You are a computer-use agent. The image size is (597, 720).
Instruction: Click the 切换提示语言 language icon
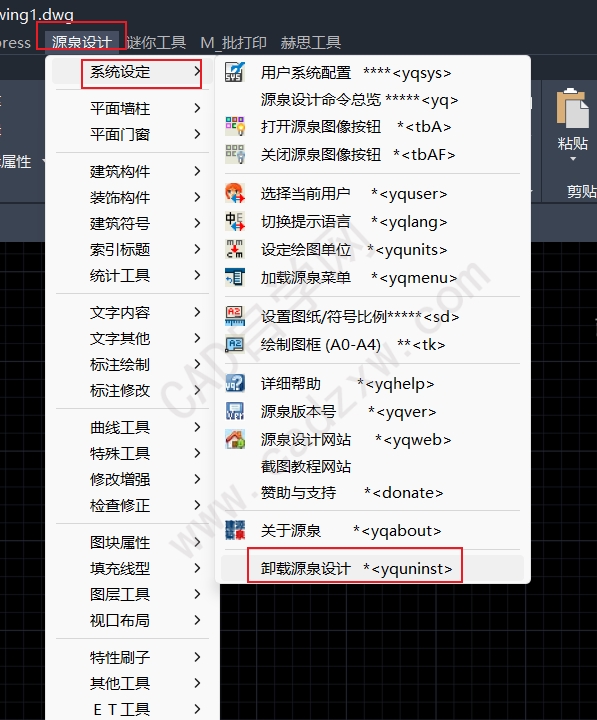point(235,221)
